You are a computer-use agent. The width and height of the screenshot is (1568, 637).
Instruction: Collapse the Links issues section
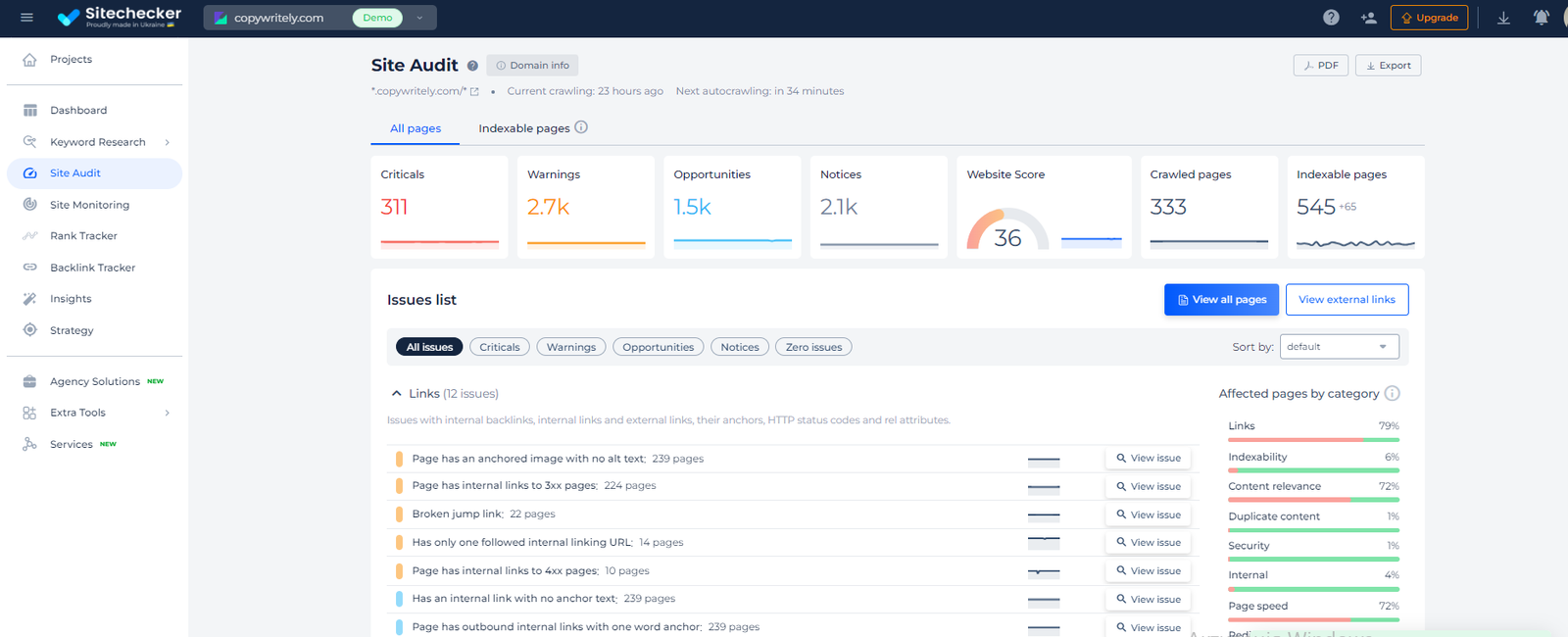(397, 394)
